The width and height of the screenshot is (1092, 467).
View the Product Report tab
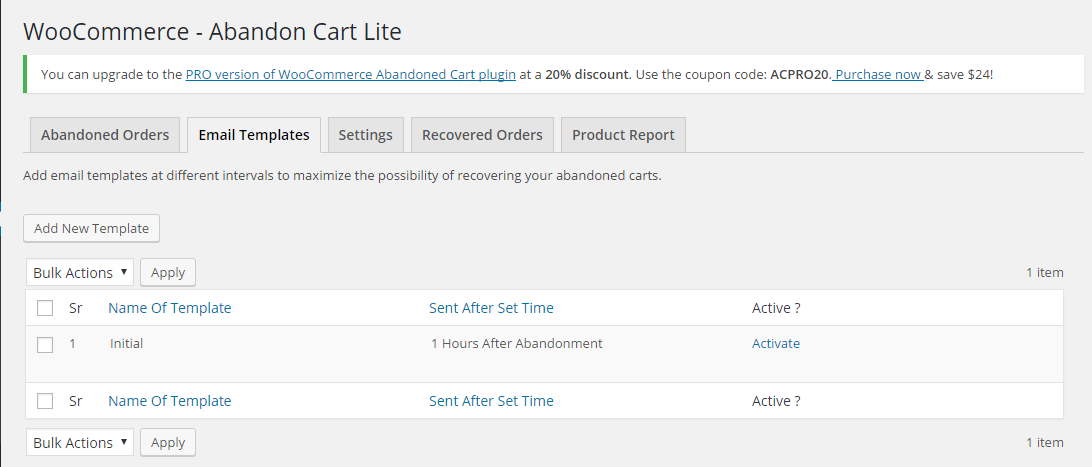click(x=623, y=135)
